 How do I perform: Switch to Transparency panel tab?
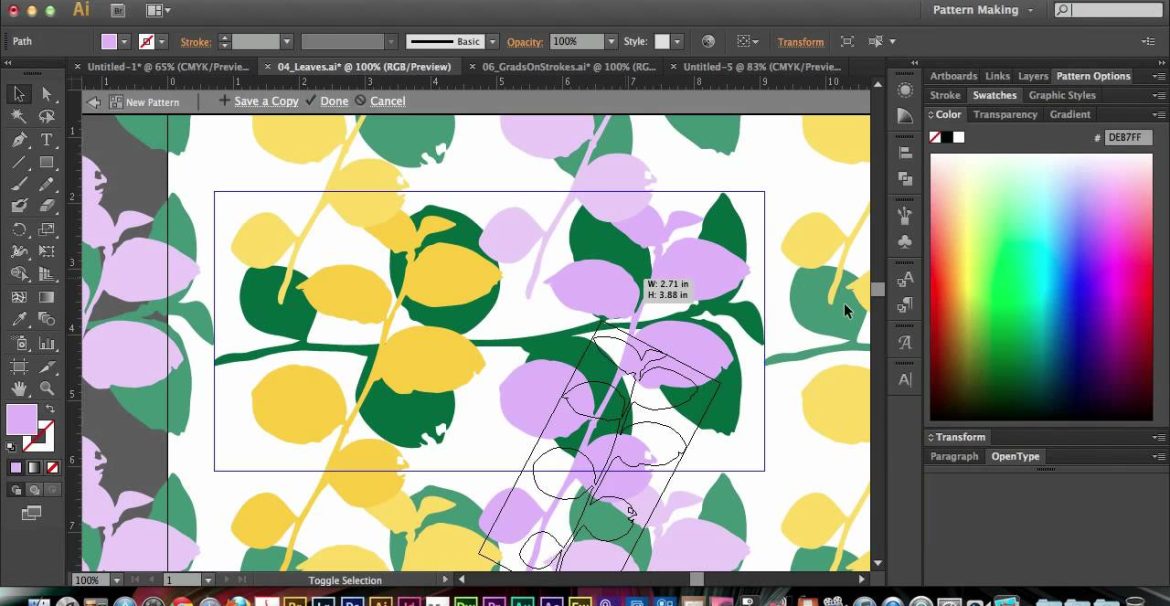(1005, 114)
